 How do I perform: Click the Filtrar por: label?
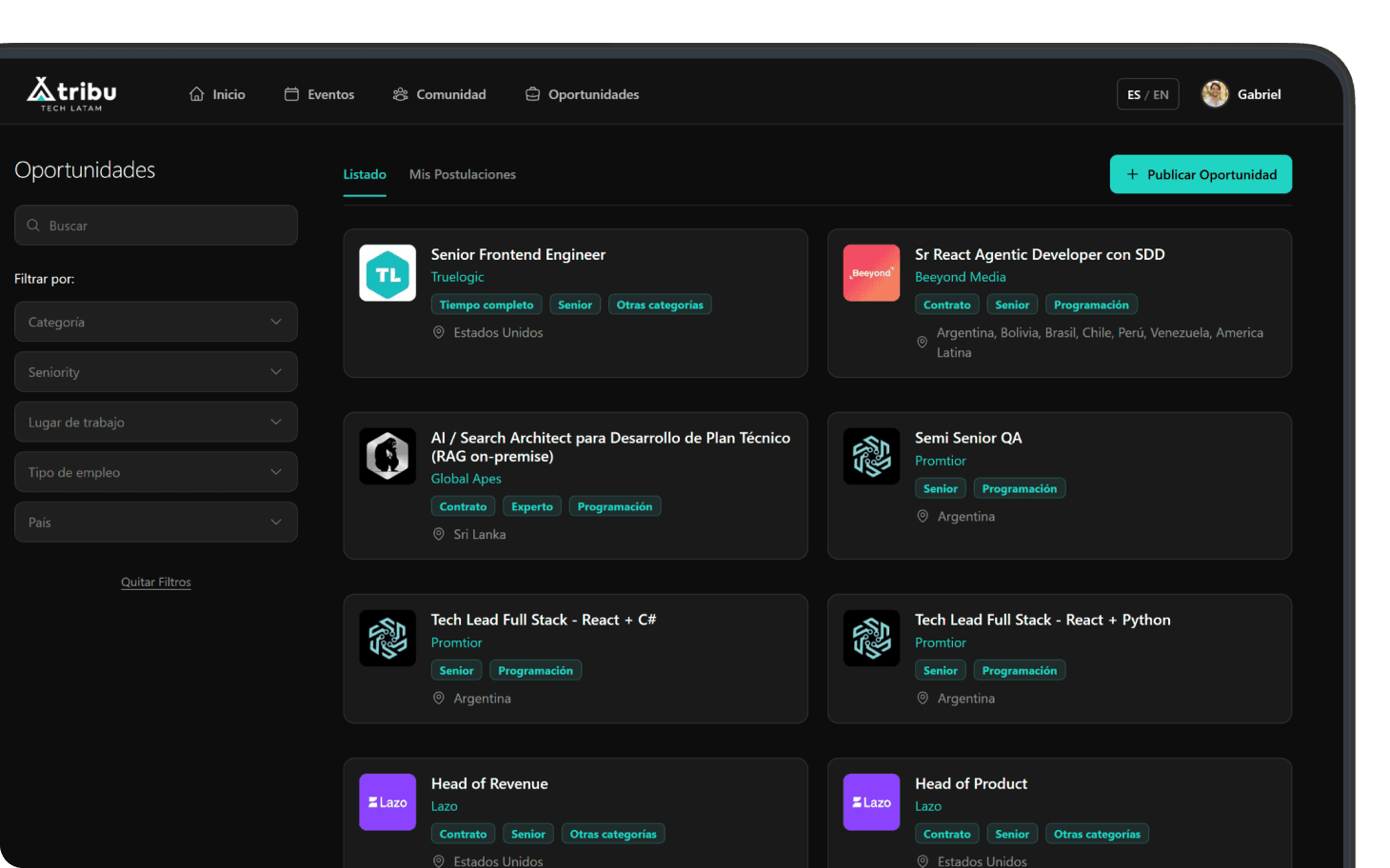(44, 279)
